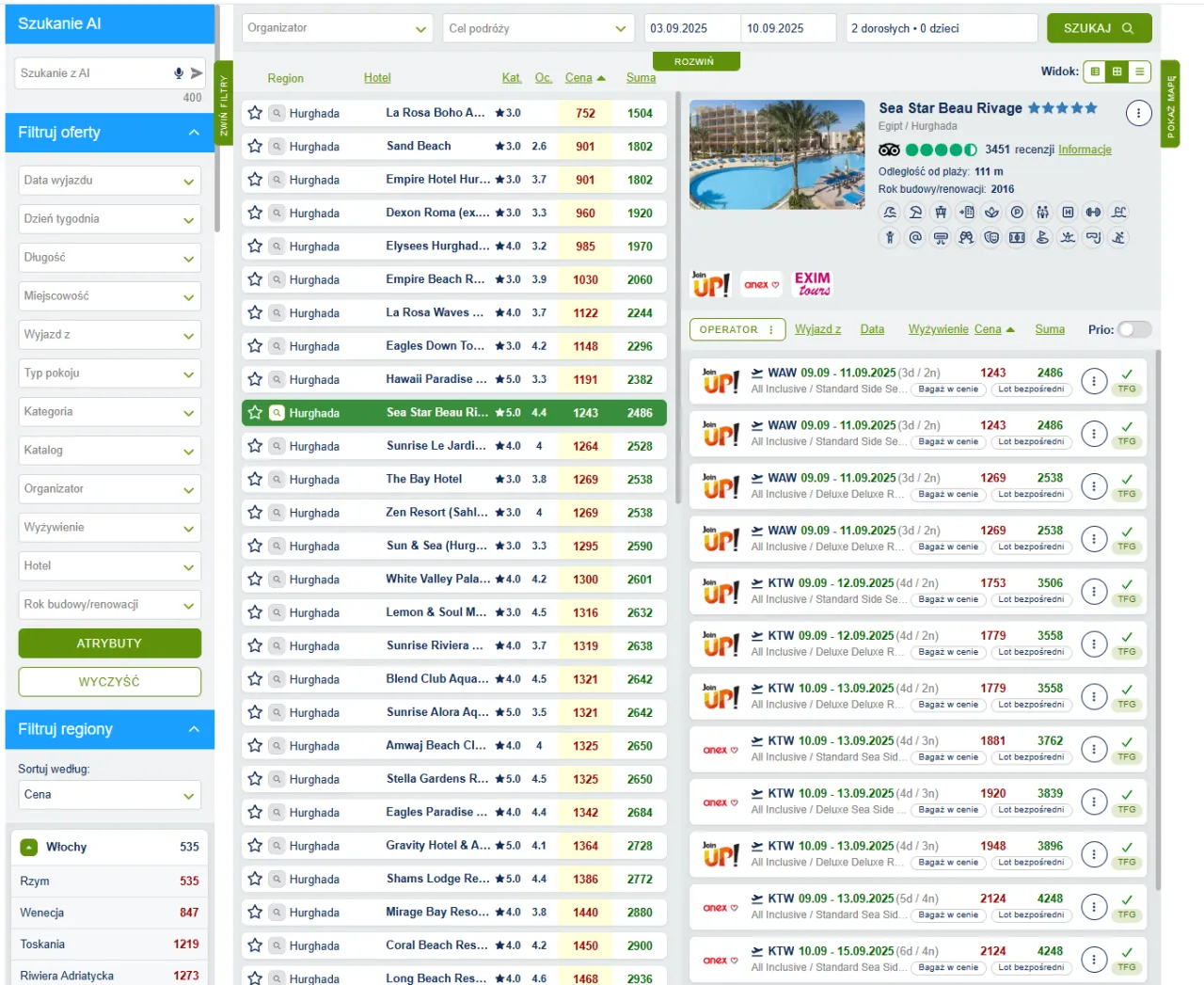Viewport: 1204px width, 985px height.
Task: Click the magnifier icon beside Dexon Roma
Action: coord(277,214)
